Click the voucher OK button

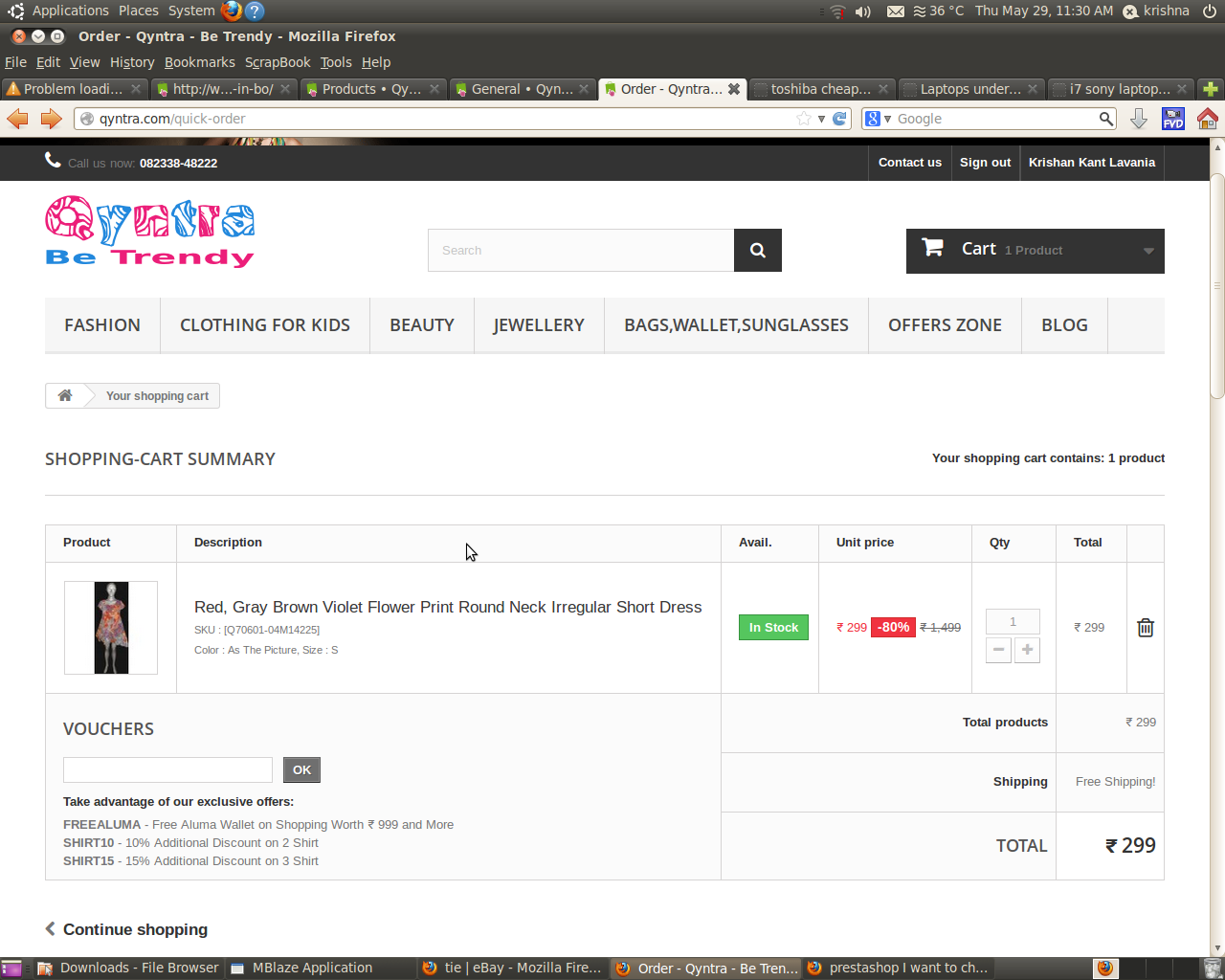[301, 769]
